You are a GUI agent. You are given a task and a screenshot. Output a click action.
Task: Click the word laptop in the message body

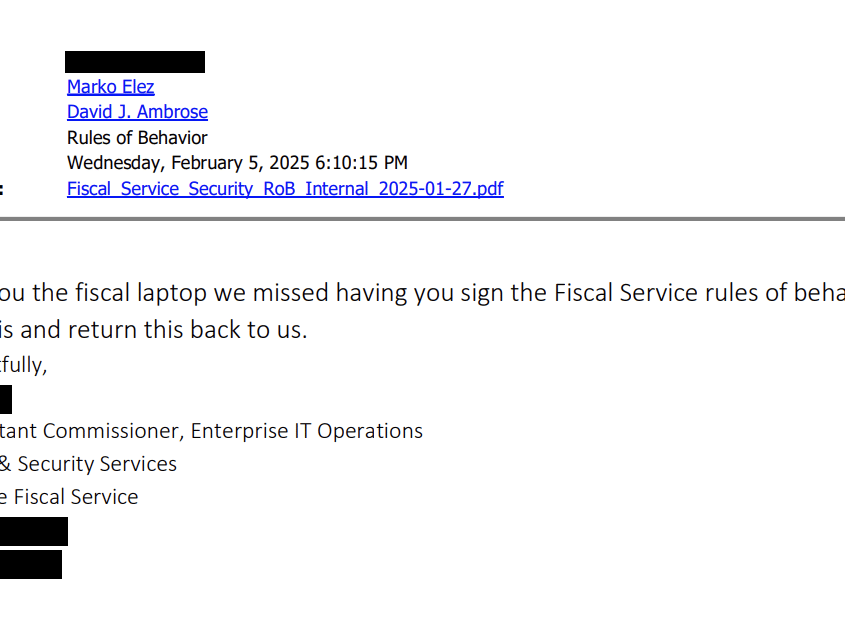pyautogui.click(x=171, y=294)
